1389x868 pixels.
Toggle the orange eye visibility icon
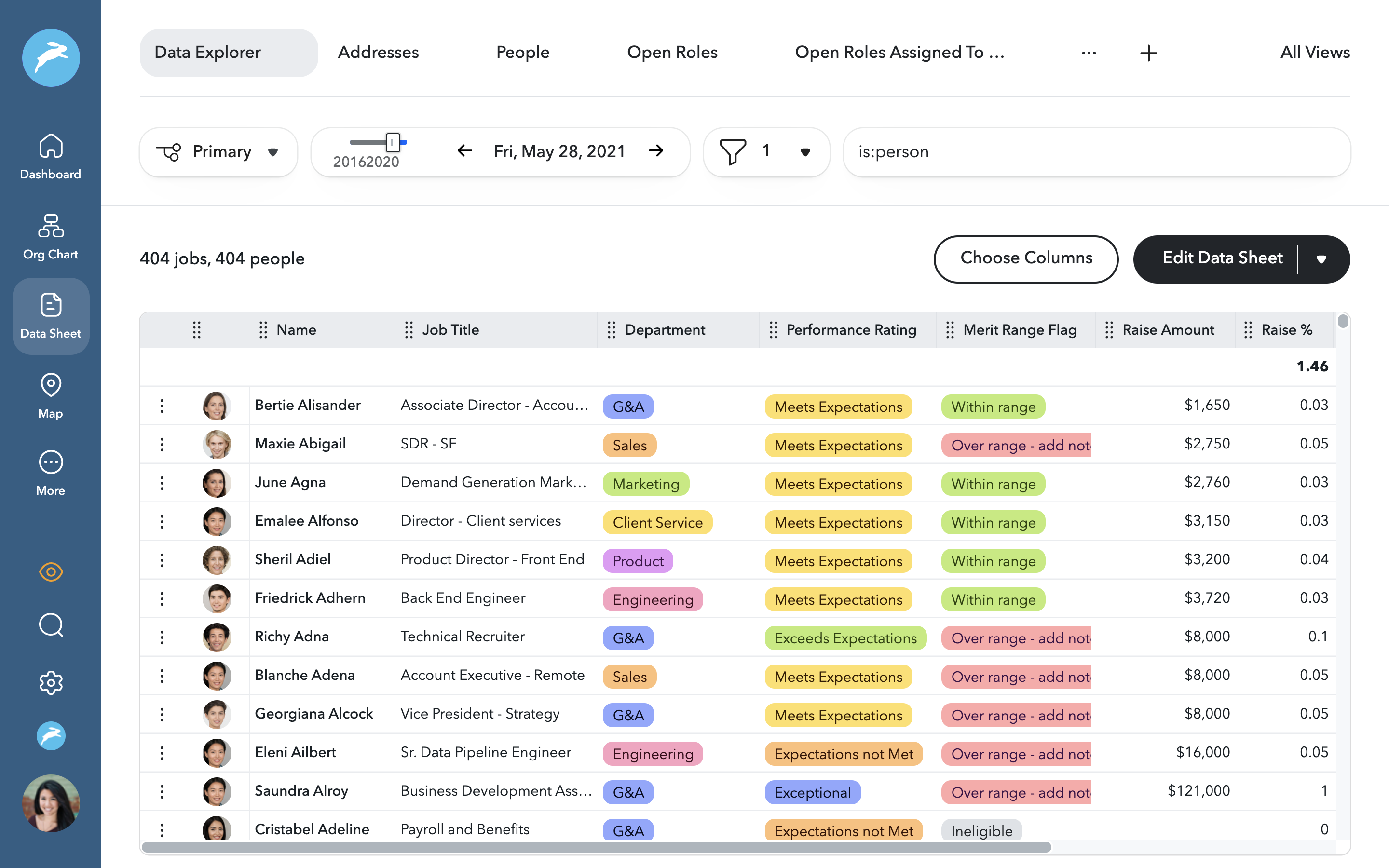click(51, 572)
